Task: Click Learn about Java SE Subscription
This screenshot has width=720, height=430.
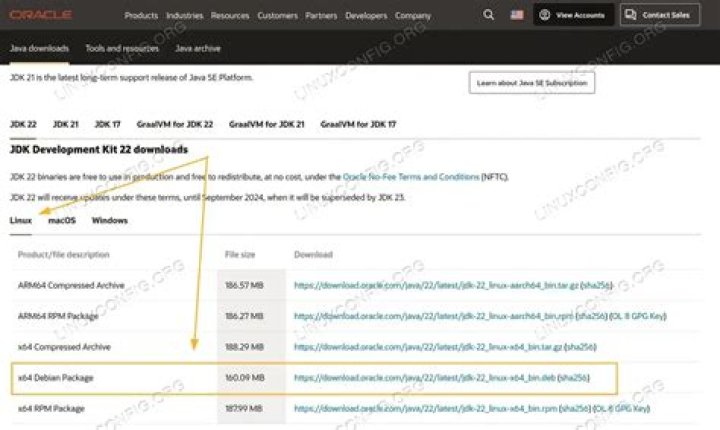Action: (532, 83)
